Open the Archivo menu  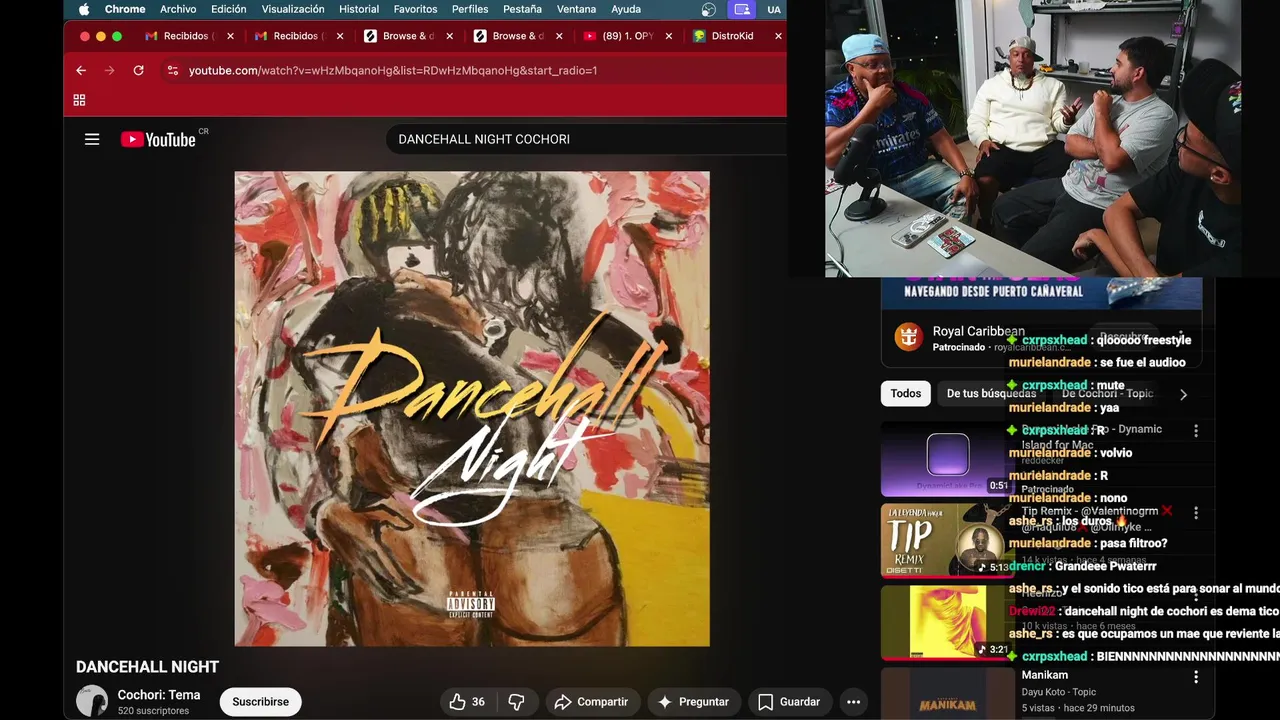[178, 9]
